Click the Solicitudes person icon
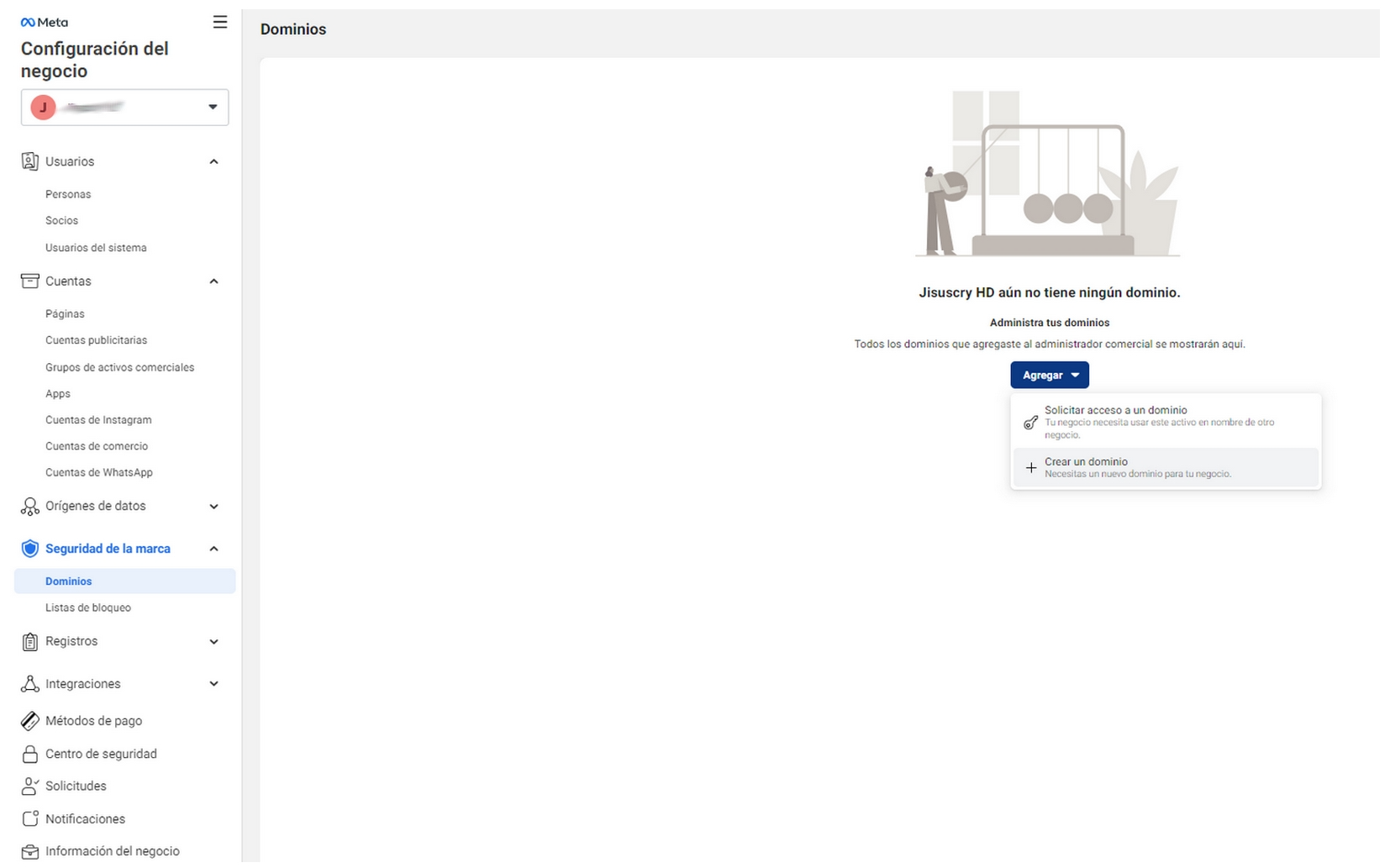Viewport: 1390px width, 868px height. [30, 786]
